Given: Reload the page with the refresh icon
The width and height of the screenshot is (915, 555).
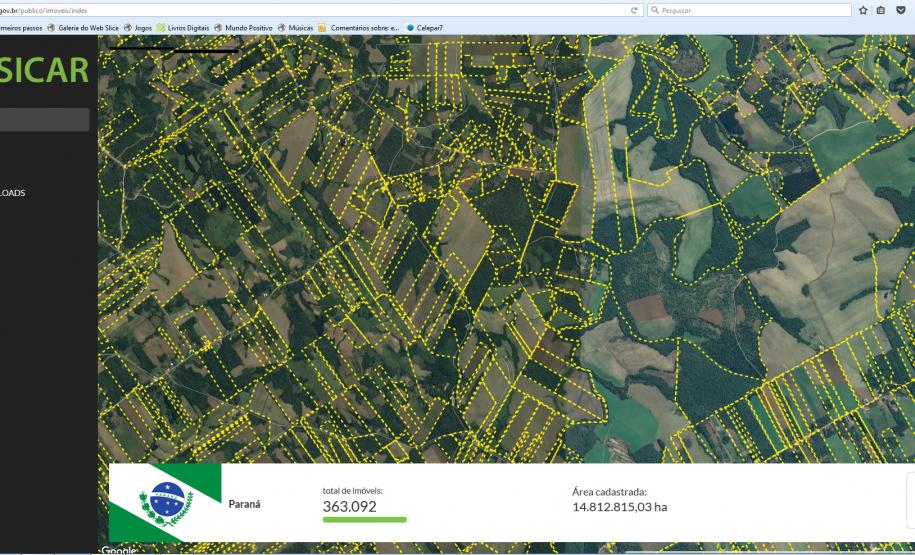Looking at the screenshot, I should (635, 10).
